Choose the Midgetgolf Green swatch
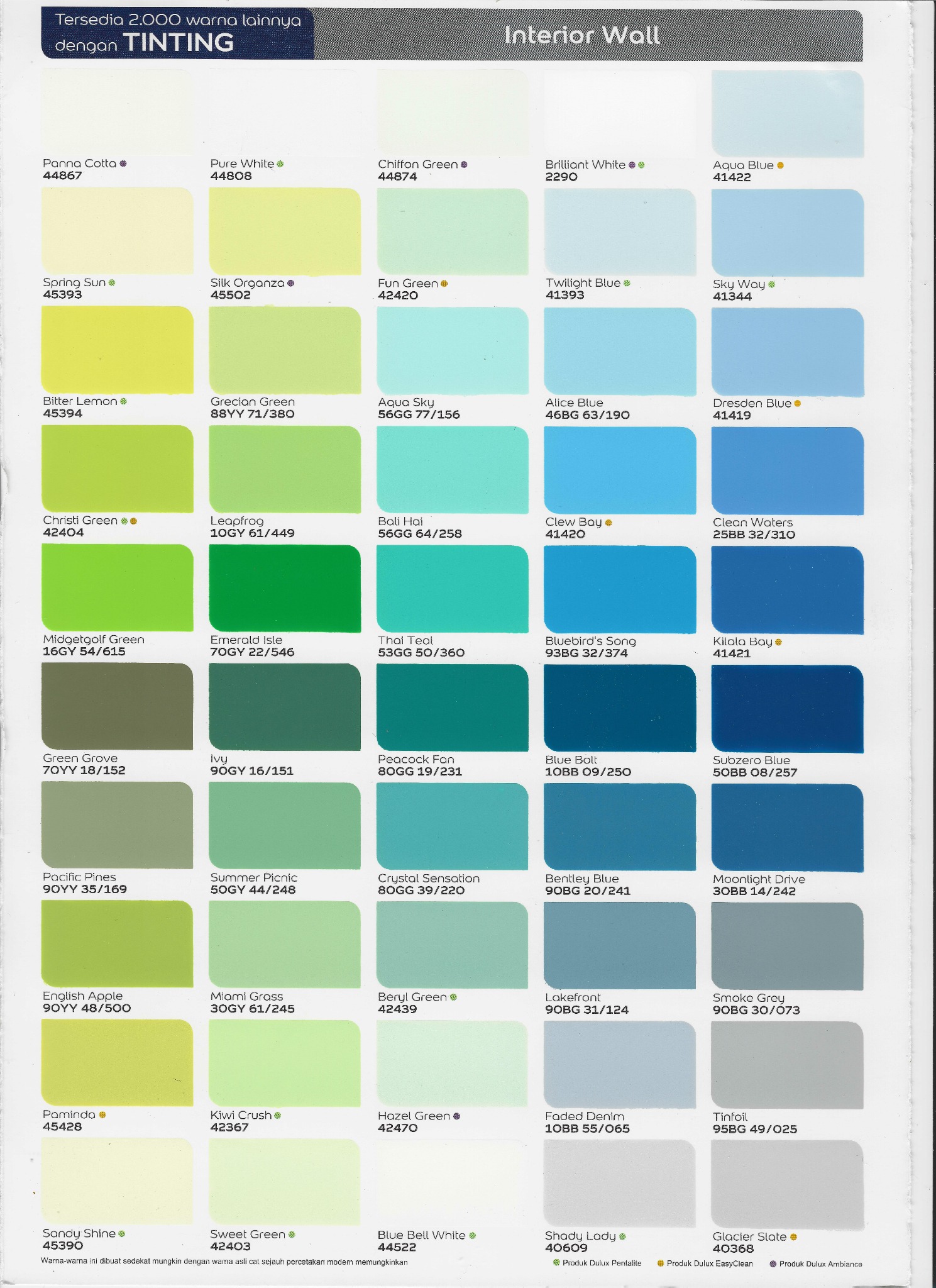Viewport: 936px width, 1288px height. 117,587
